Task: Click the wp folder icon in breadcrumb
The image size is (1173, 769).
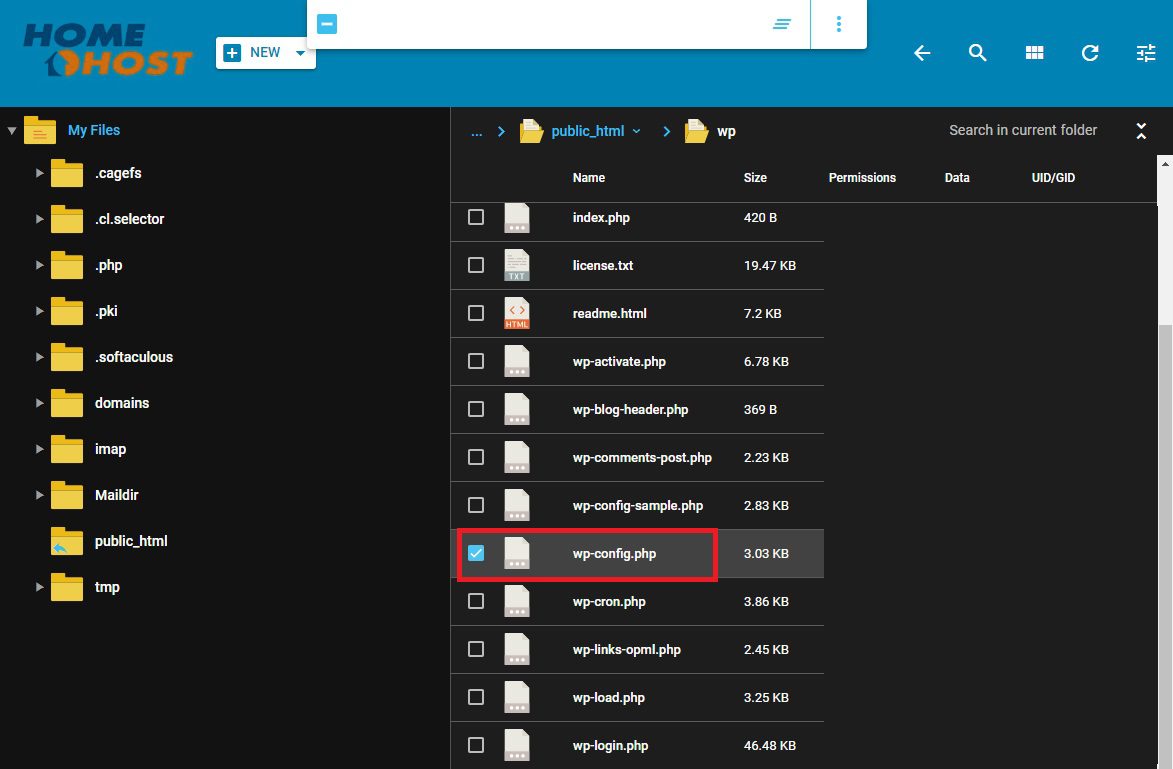Action: pos(696,131)
